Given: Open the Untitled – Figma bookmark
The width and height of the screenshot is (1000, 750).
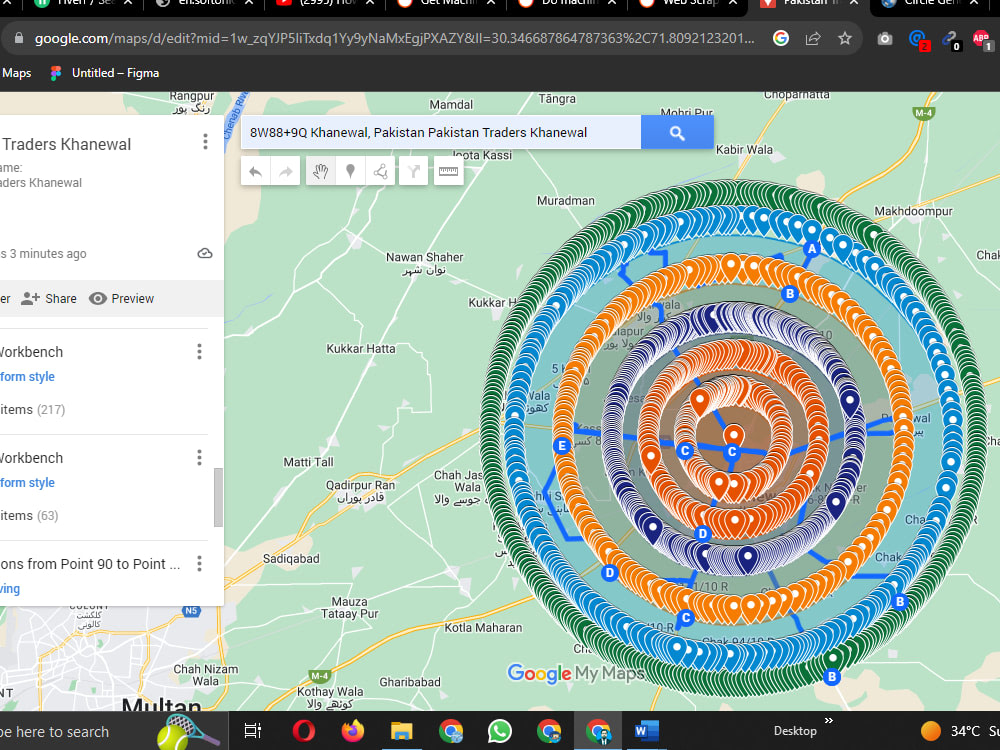Looking at the screenshot, I should point(105,73).
